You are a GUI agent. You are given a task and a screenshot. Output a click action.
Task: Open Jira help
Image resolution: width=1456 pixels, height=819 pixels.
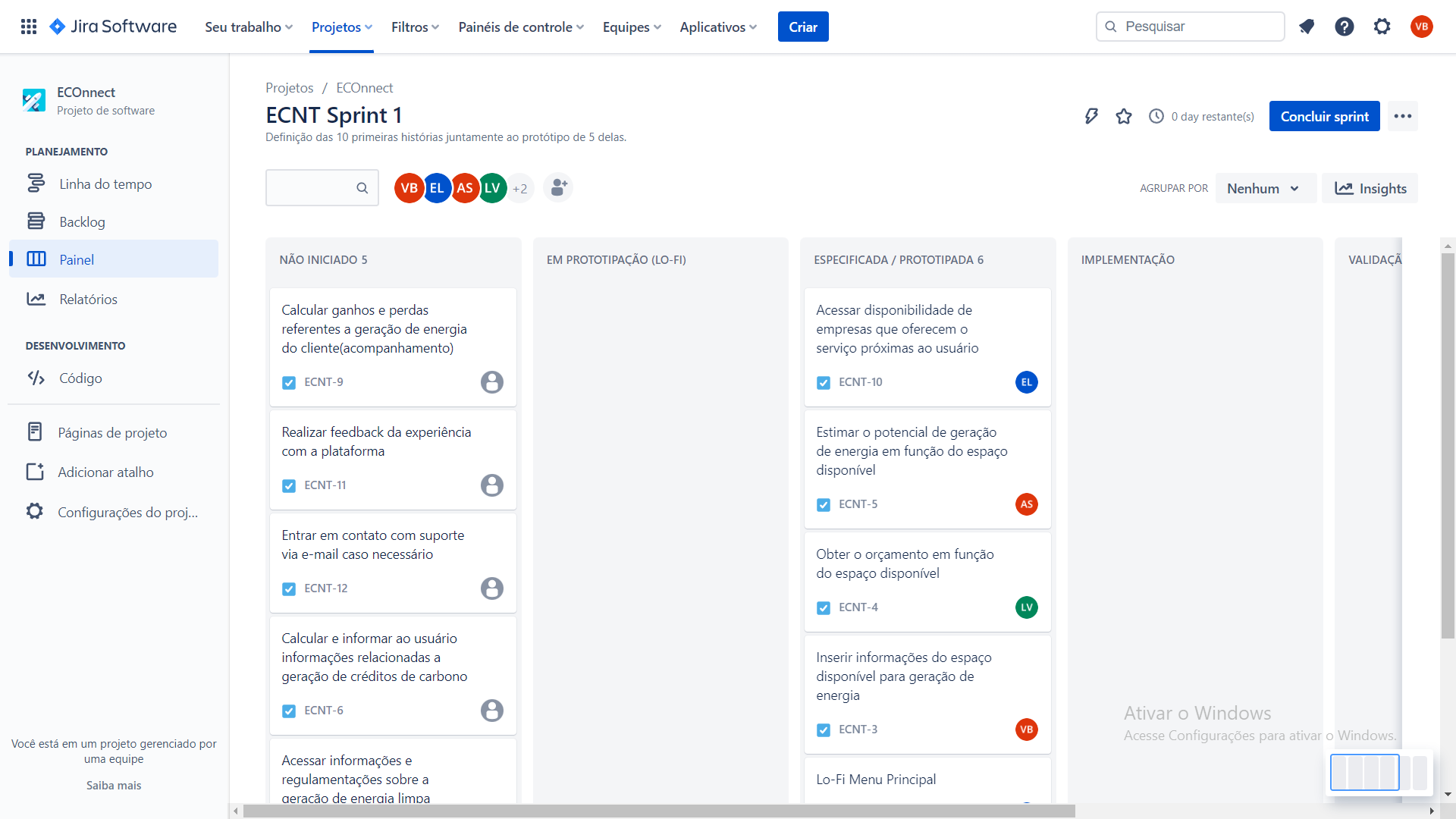pyautogui.click(x=1344, y=27)
